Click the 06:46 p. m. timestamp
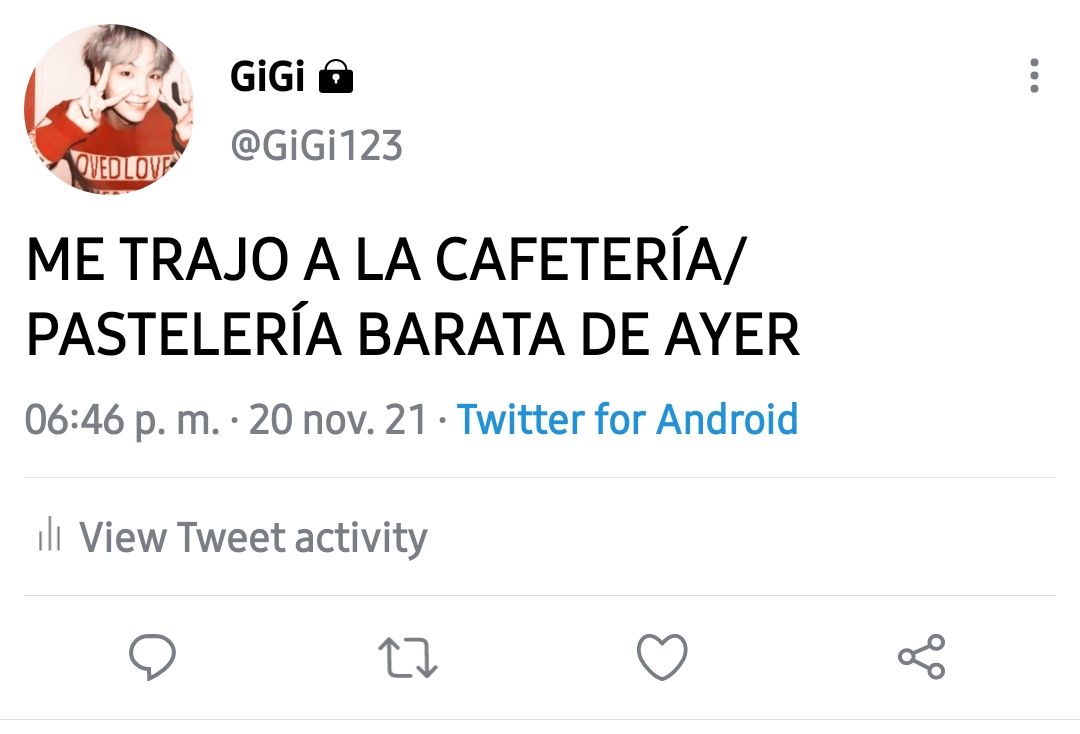The height and width of the screenshot is (734, 1080). click(x=123, y=419)
